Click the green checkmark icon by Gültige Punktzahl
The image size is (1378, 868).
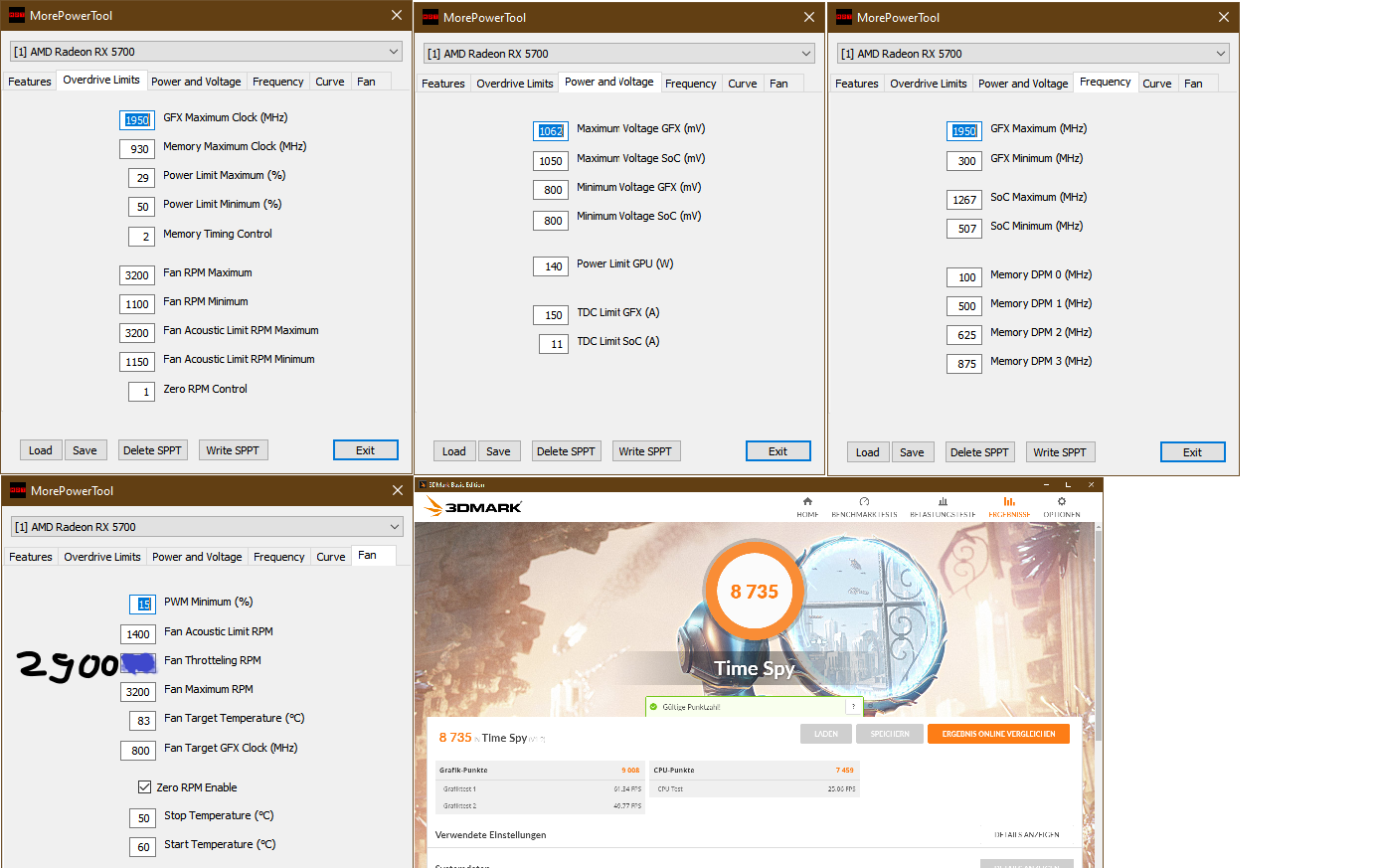(x=654, y=707)
